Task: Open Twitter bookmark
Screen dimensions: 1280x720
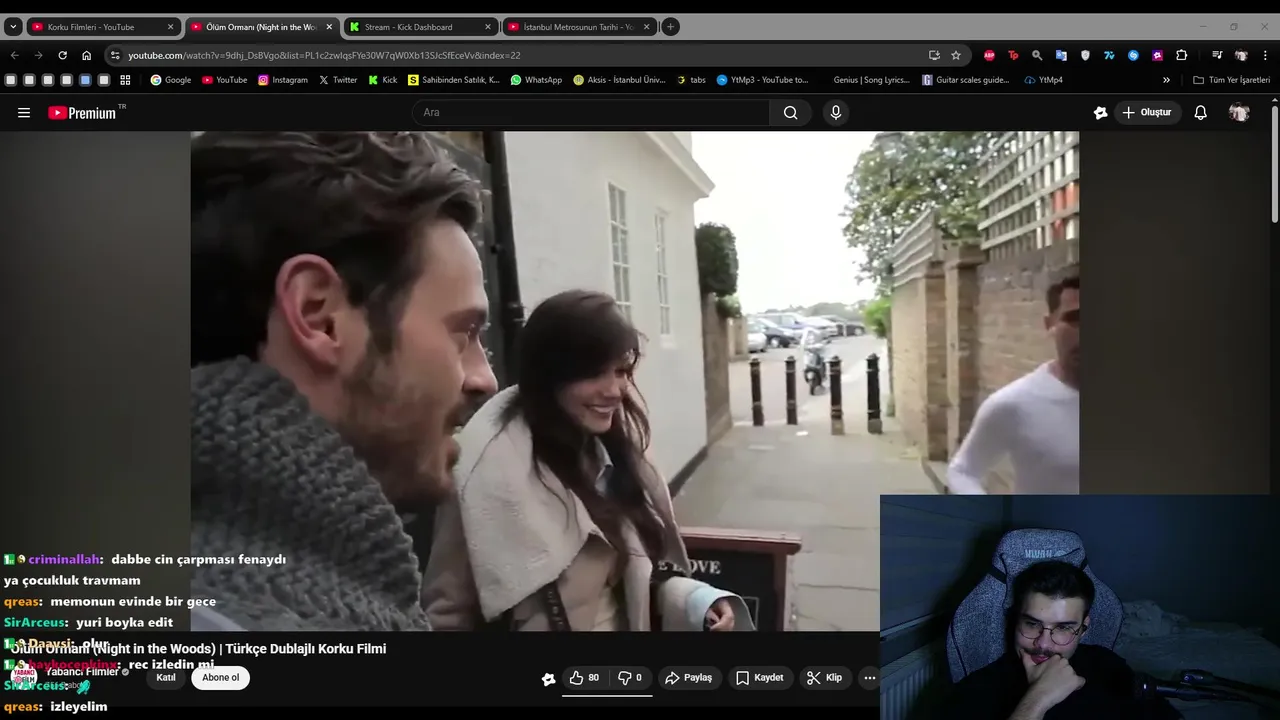Action: pyautogui.click(x=337, y=80)
